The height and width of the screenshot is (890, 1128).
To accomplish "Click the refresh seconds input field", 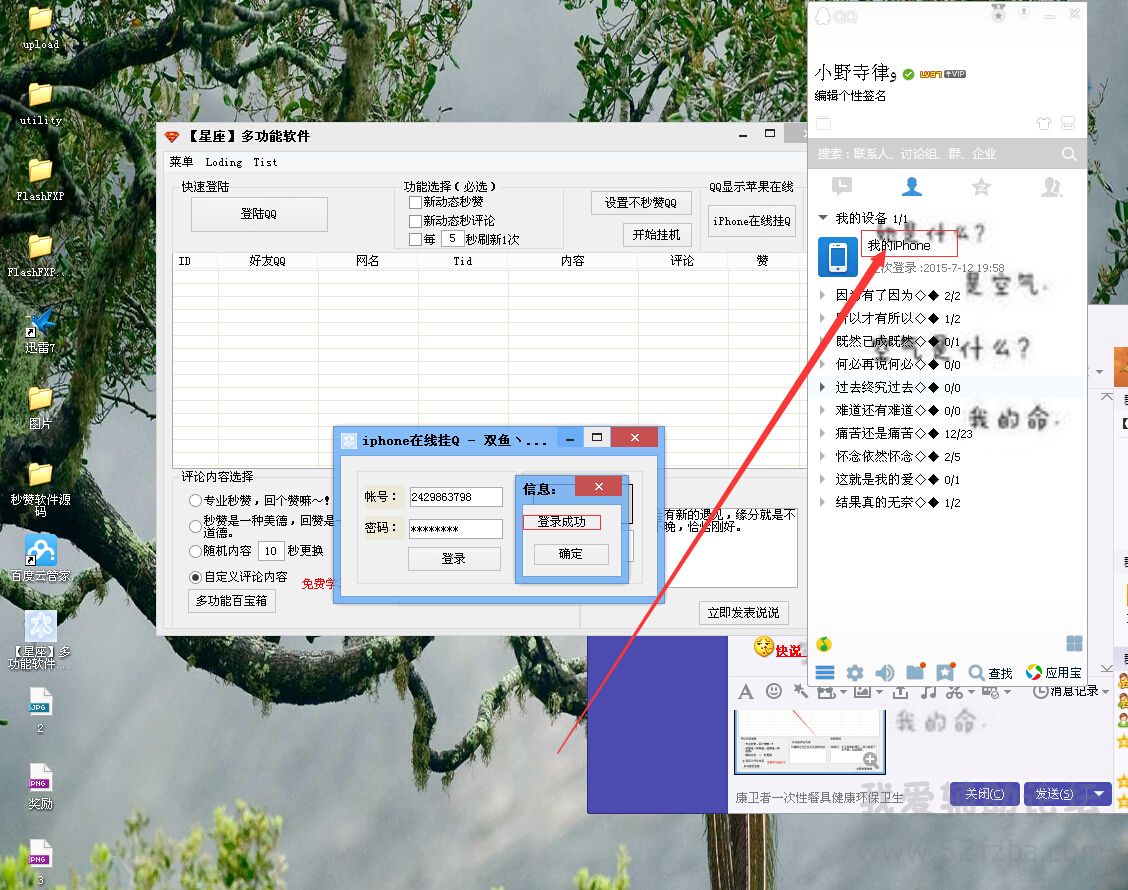I will 452,238.
